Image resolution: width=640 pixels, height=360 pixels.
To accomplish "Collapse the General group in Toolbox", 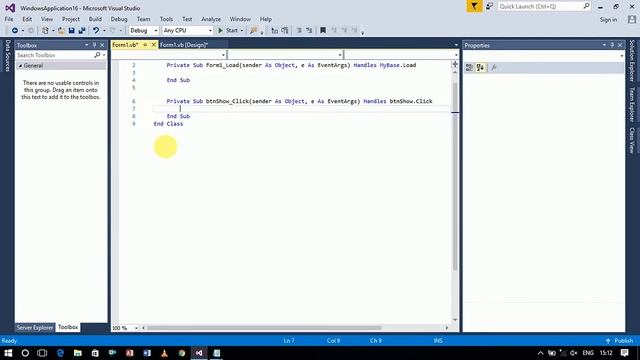I will coord(20,66).
